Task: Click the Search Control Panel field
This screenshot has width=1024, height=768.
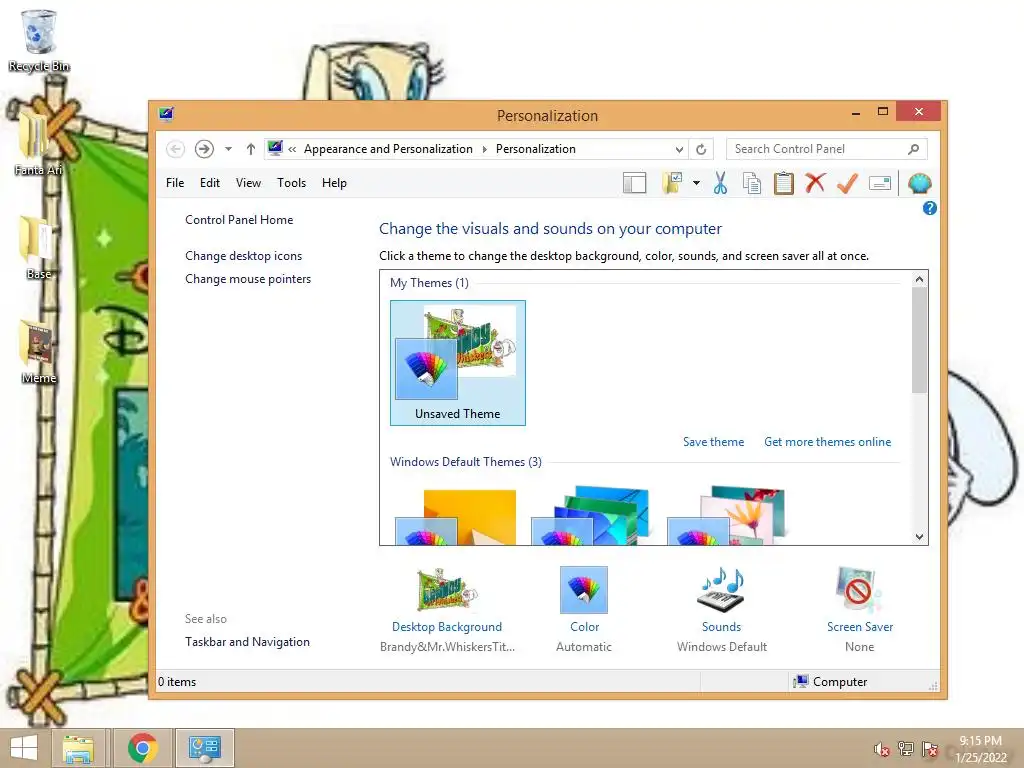Action: coord(826,149)
